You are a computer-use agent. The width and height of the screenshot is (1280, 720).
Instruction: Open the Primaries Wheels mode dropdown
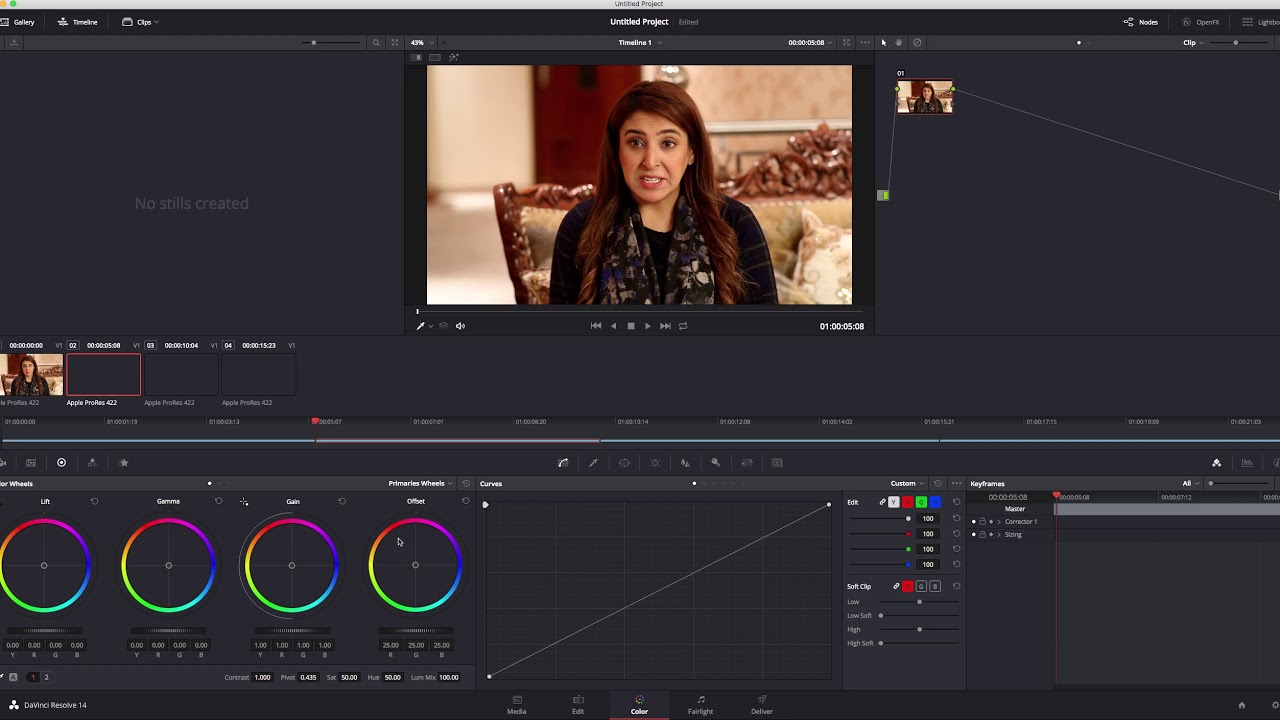pos(421,484)
